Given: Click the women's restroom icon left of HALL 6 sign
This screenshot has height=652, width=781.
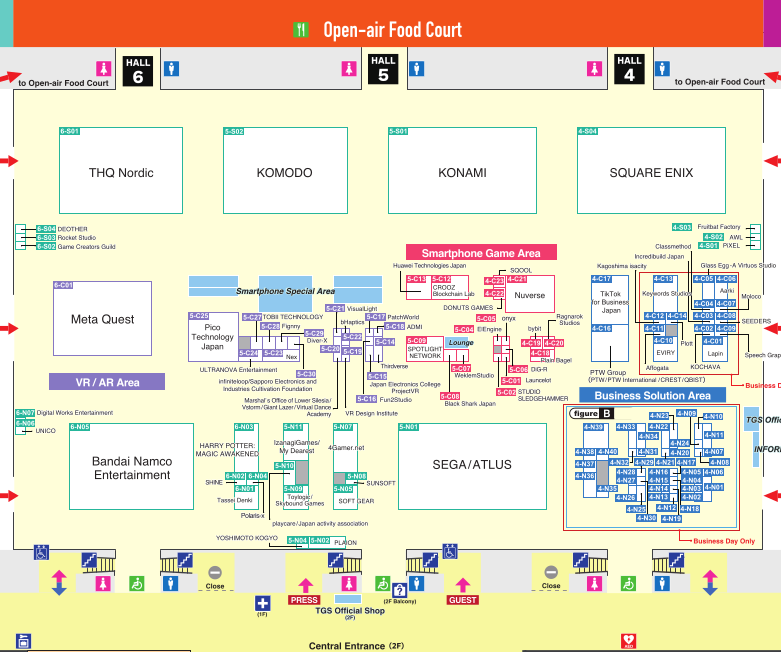Looking at the screenshot, I should [x=104, y=68].
